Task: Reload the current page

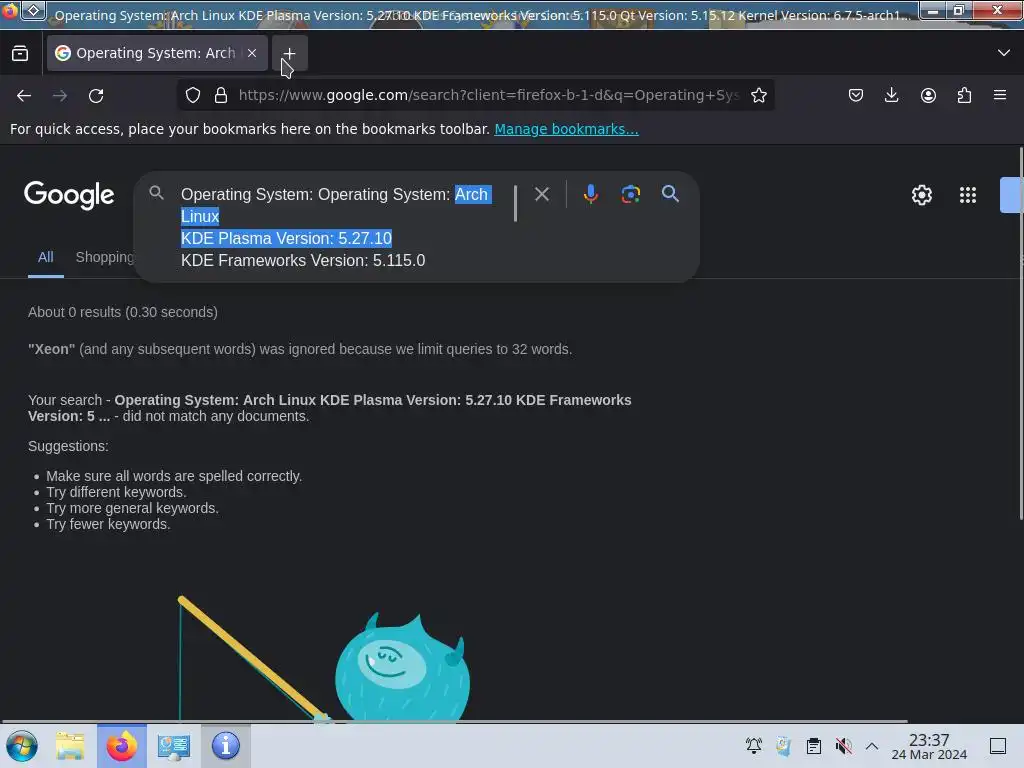Action: click(96, 95)
